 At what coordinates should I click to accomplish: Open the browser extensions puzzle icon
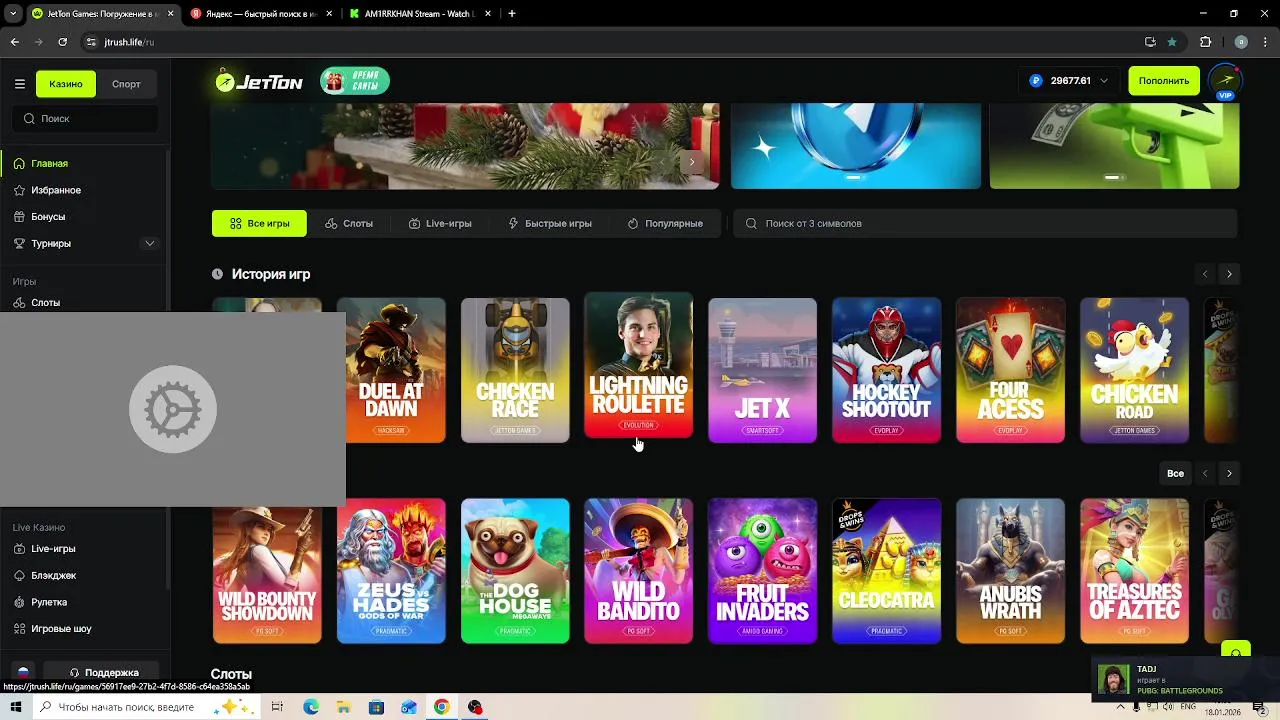click(x=1205, y=42)
